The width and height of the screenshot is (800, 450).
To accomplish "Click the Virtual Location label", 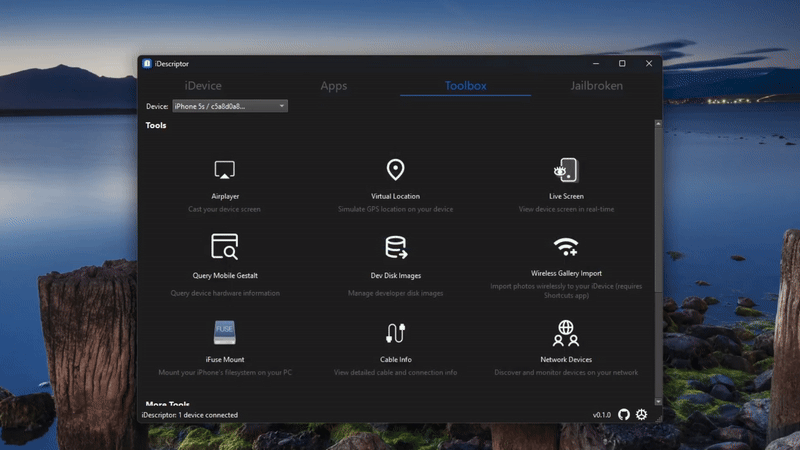I will (395, 196).
